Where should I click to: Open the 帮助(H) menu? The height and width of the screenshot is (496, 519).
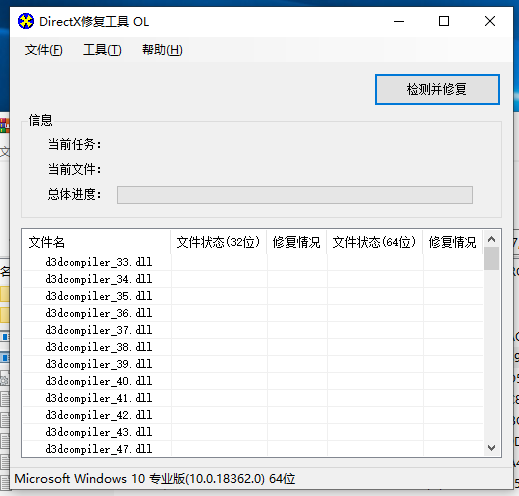point(162,50)
